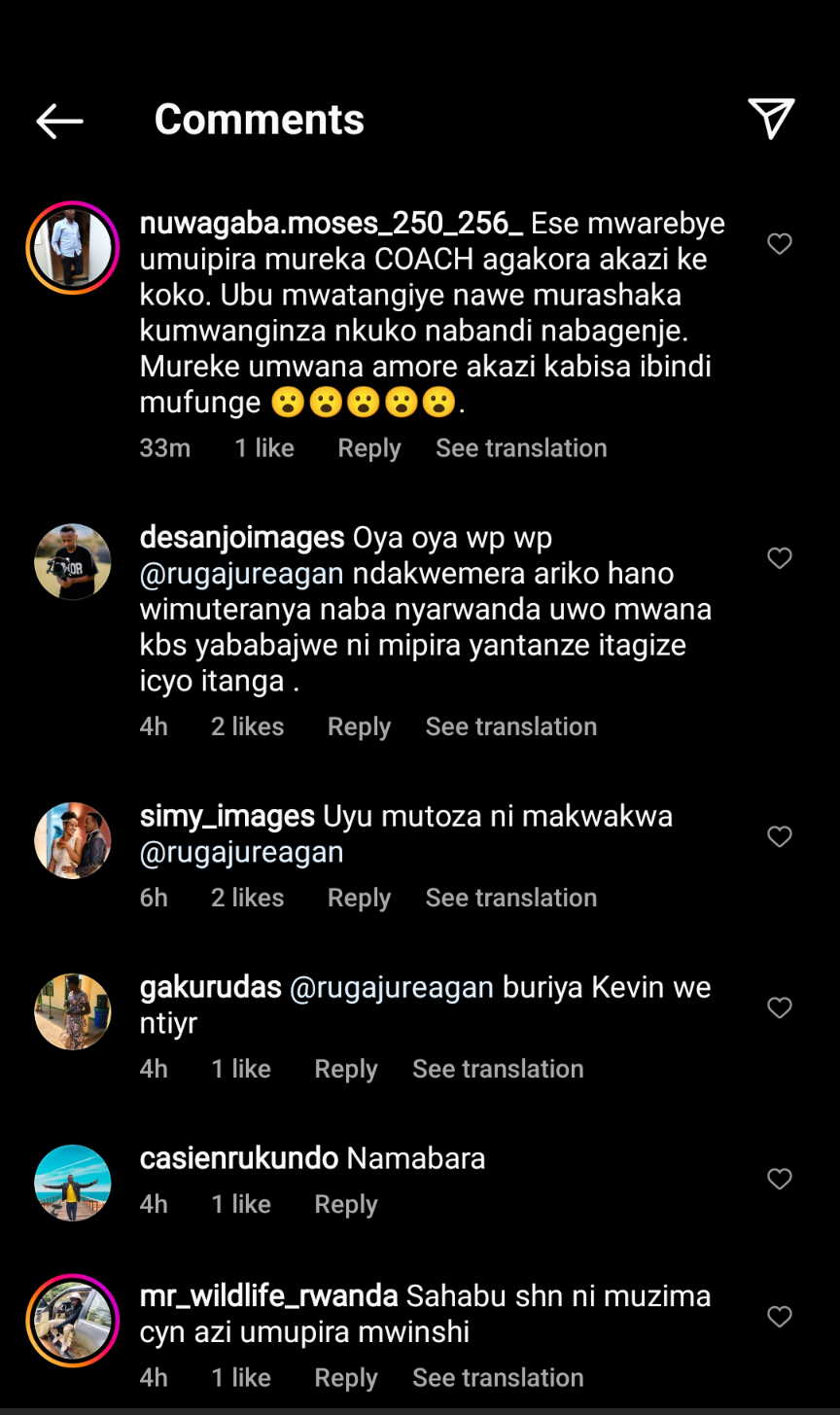Expand translation for nuwagaba.moses comment
Viewport: 840px width, 1415px height.
521,448
